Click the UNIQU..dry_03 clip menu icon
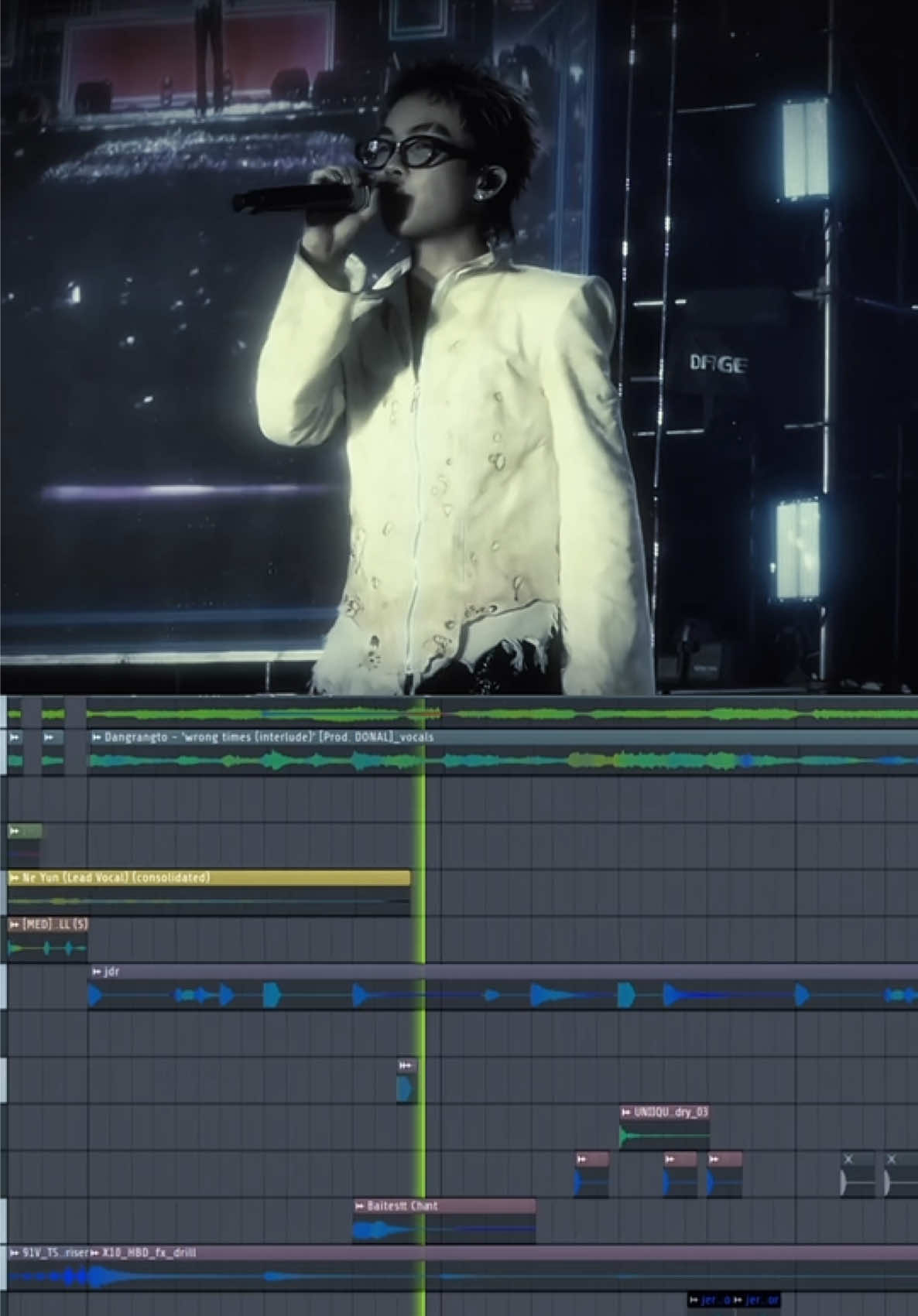This screenshot has width=918, height=1316. (626, 1113)
